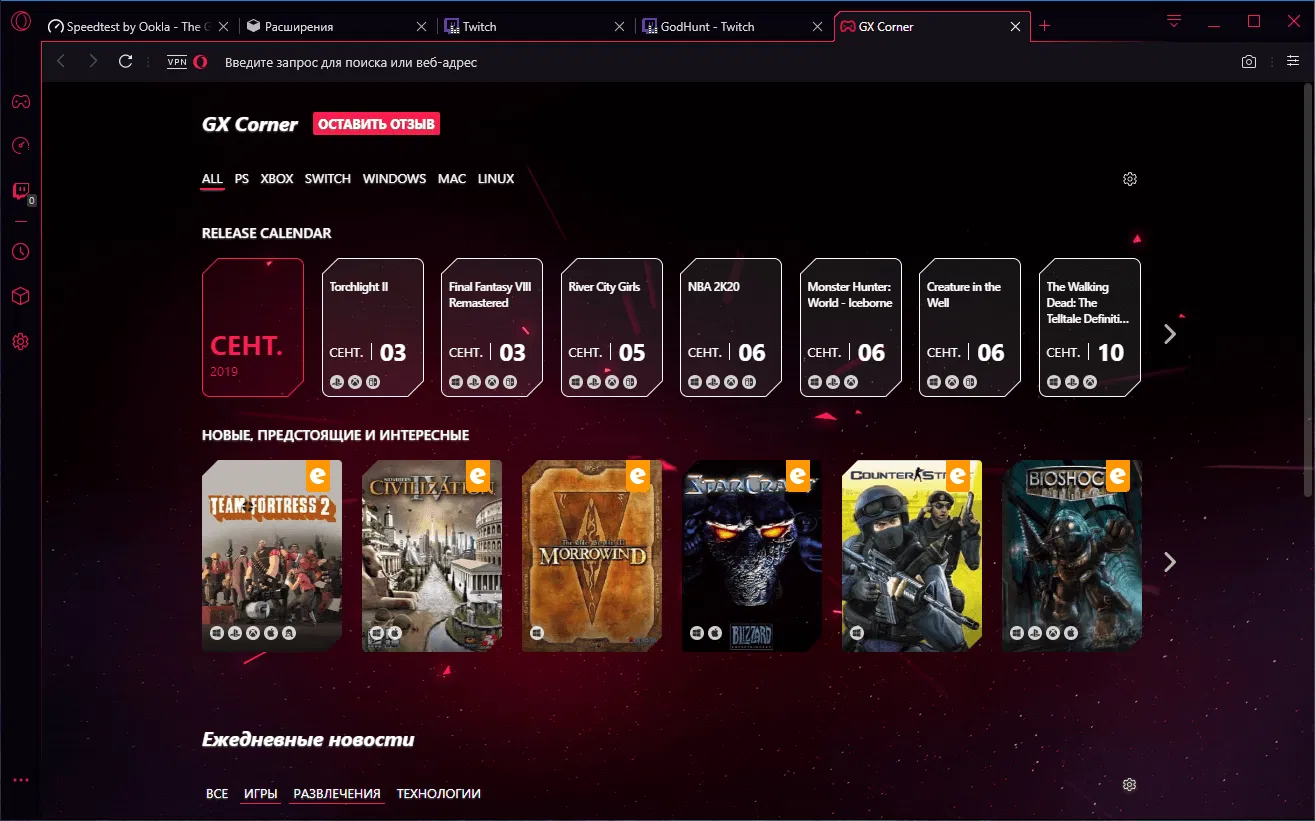Close the Speedtest by Ookla tab
This screenshot has width=1315, height=821.
point(222,27)
